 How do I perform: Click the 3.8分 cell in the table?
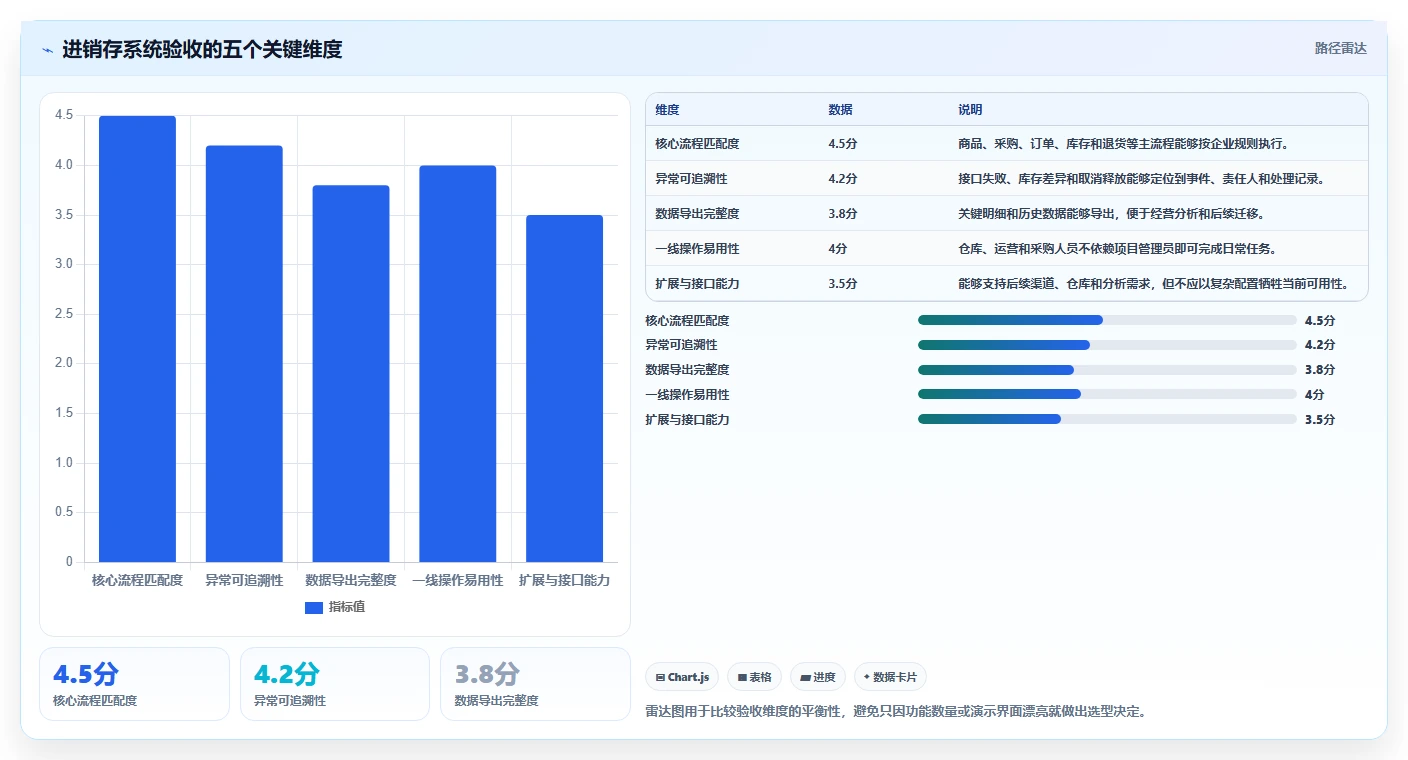[x=843, y=214]
